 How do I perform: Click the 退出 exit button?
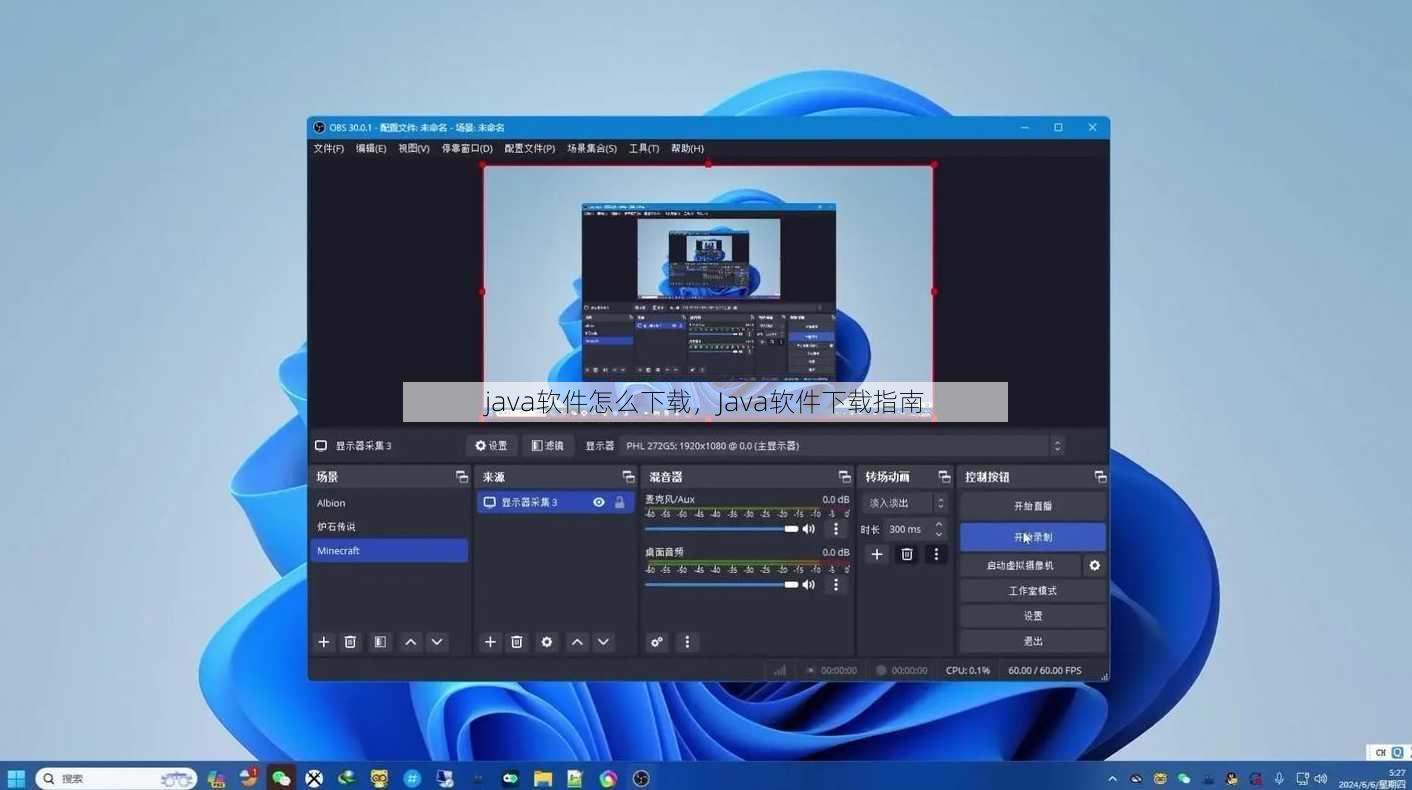[1033, 641]
